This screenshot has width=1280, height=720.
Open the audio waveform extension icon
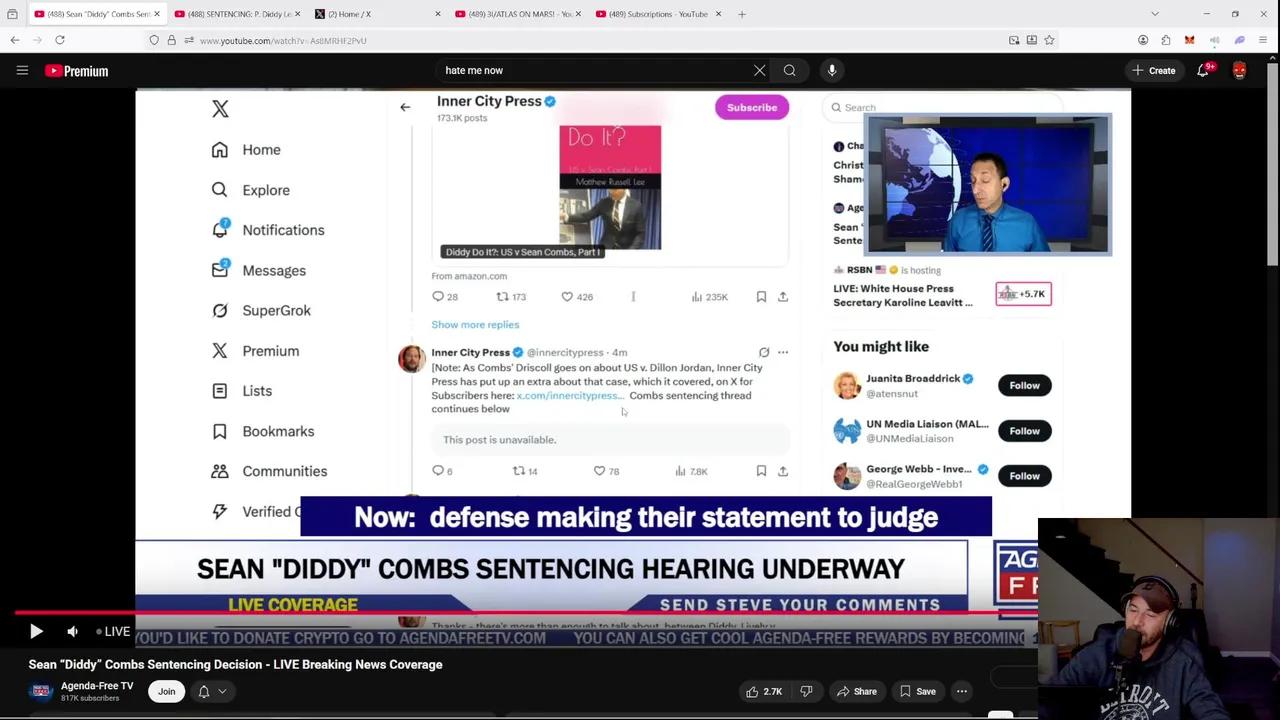point(1214,40)
